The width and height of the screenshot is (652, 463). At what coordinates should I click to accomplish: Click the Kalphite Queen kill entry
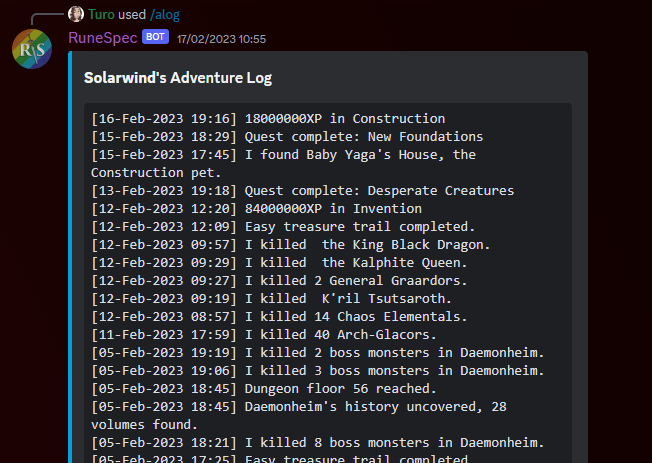pos(279,262)
